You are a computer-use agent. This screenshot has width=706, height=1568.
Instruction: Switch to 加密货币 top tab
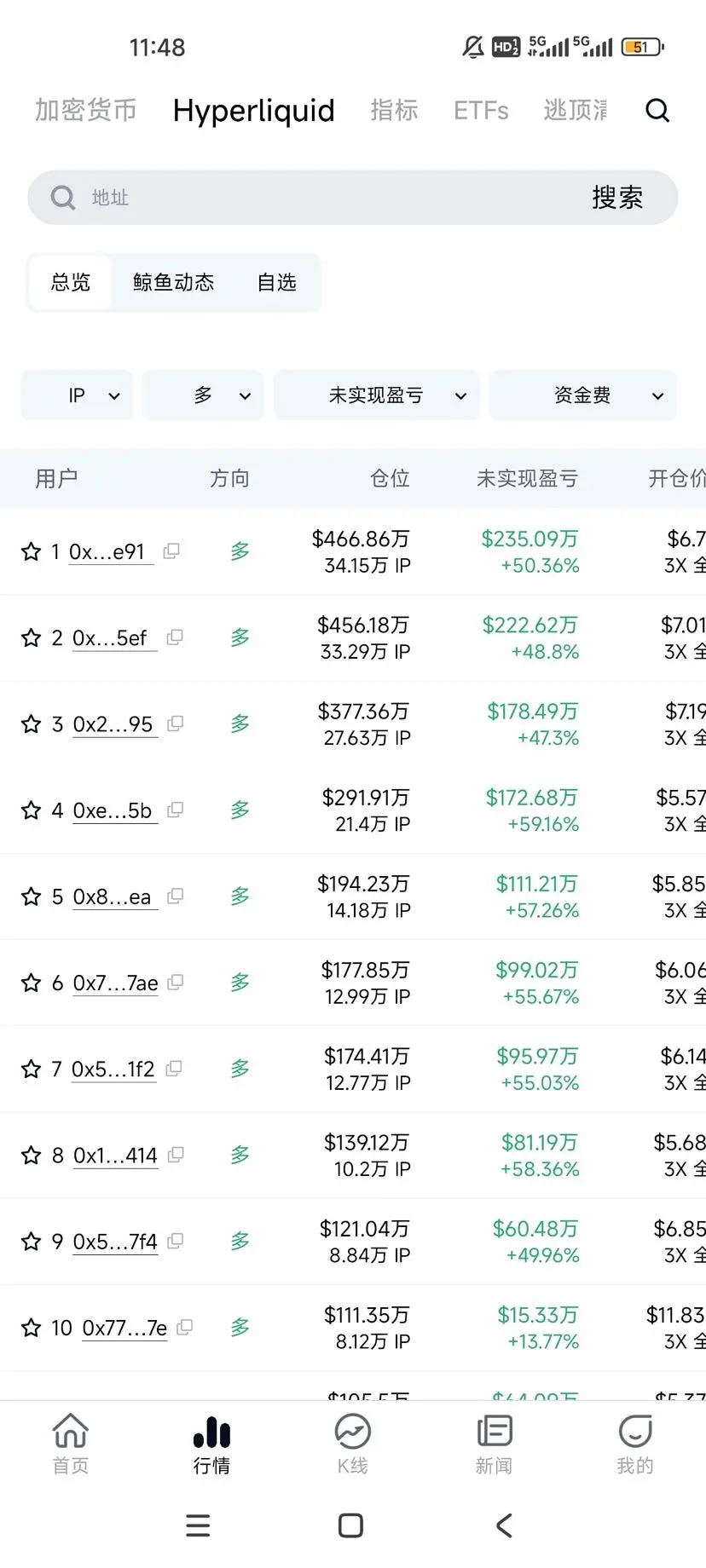tap(85, 110)
